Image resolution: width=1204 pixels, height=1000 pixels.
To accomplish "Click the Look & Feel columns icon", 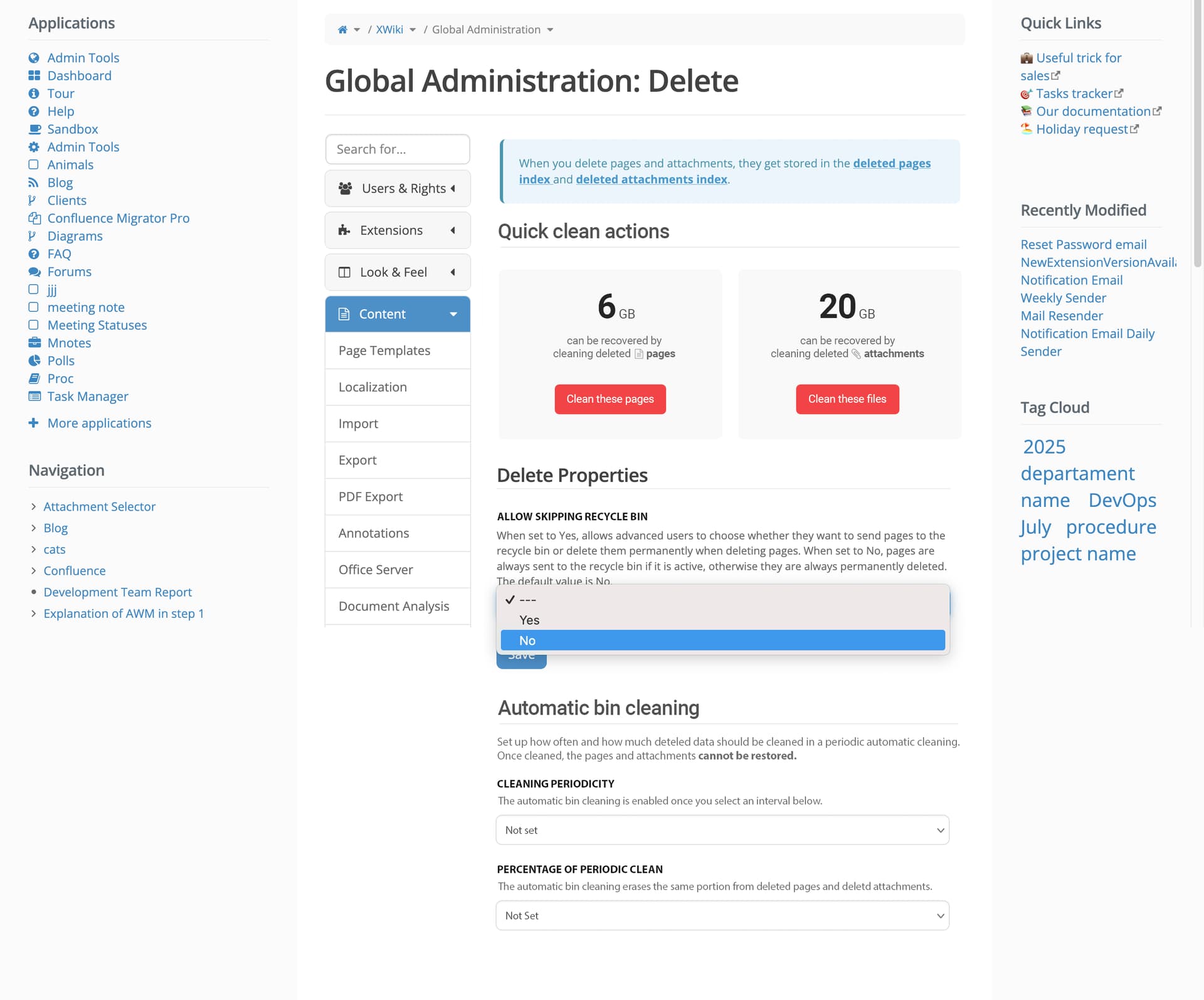I will point(344,272).
